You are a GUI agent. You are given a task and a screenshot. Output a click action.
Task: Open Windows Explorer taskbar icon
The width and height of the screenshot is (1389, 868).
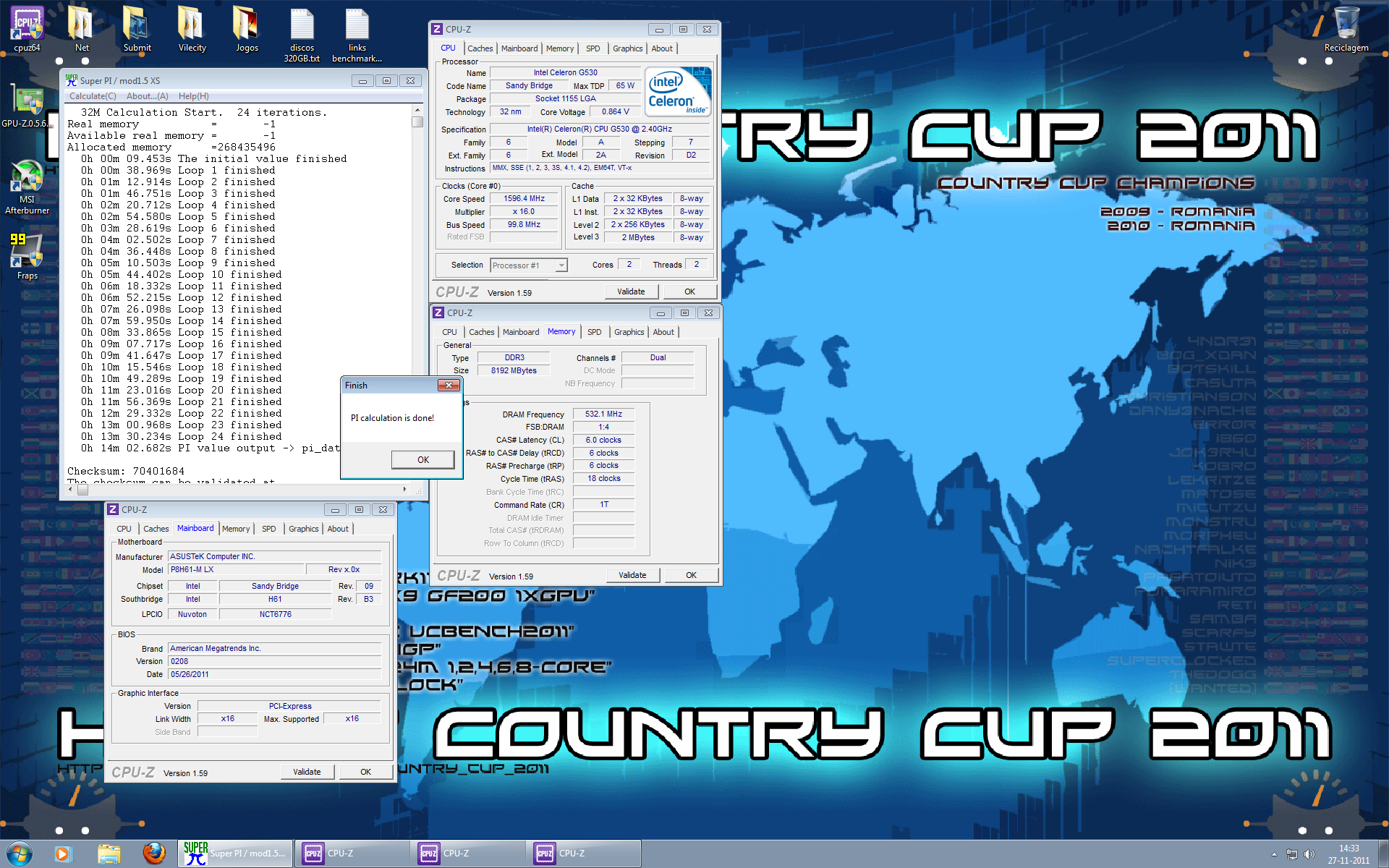tap(109, 854)
